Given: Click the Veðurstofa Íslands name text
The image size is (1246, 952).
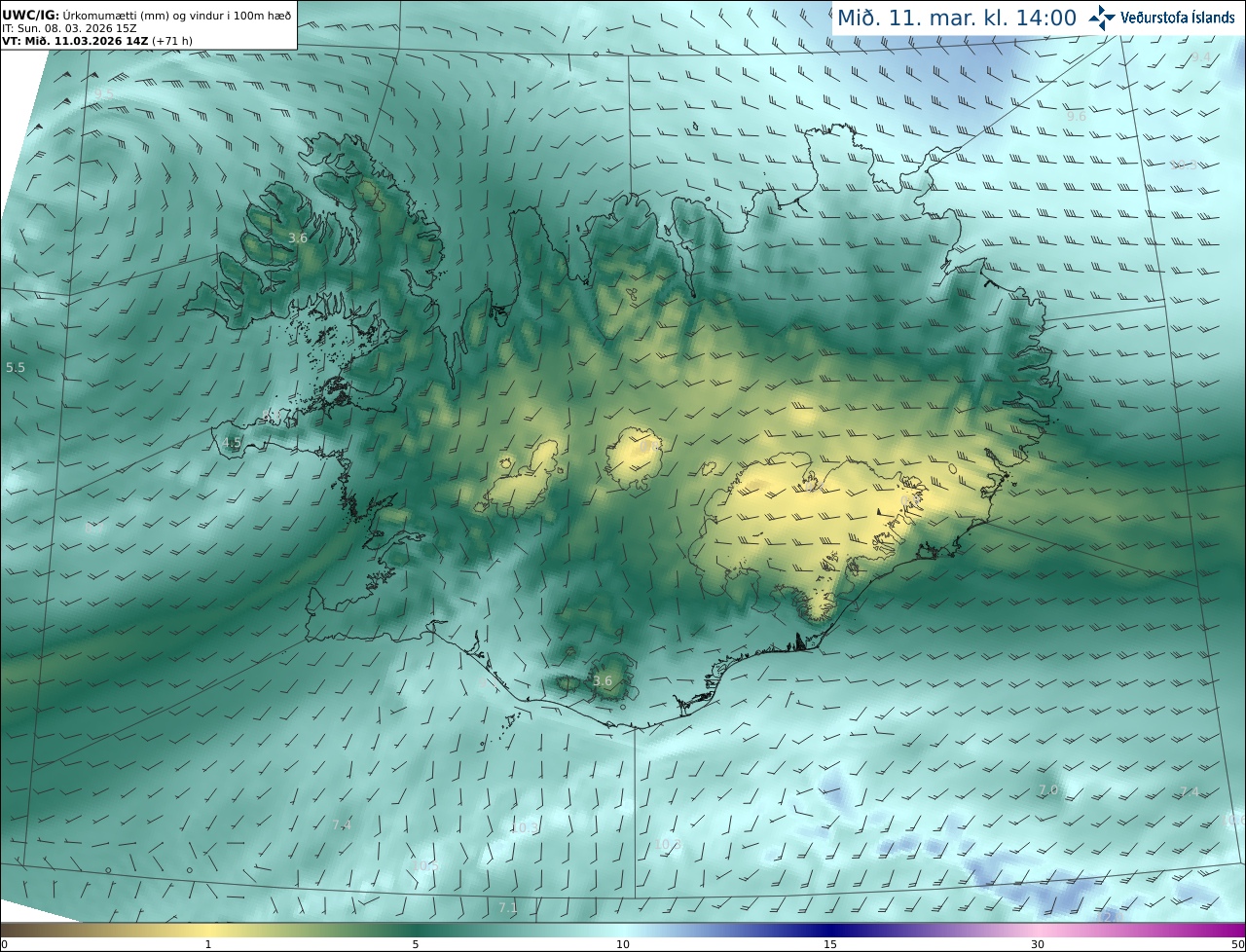Looking at the screenshot, I should pyautogui.click(x=1177, y=18).
